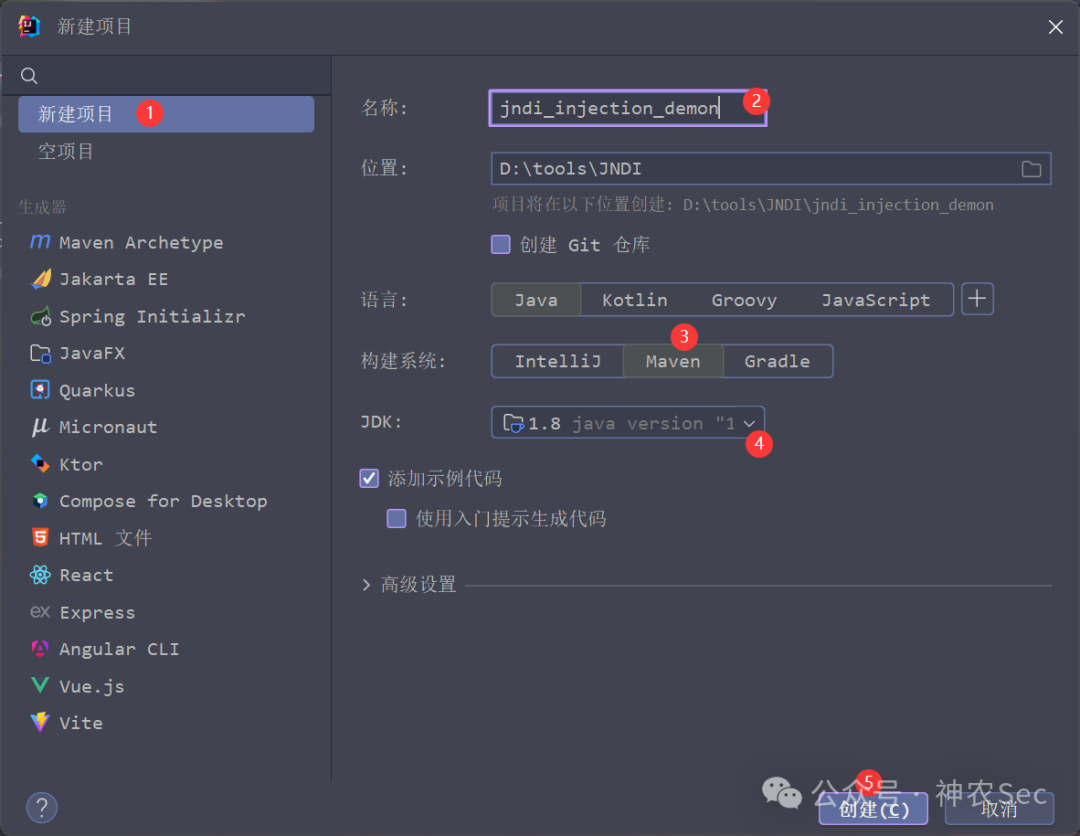Click the project path hint text
The image size is (1080, 836).
pyautogui.click(x=742, y=205)
